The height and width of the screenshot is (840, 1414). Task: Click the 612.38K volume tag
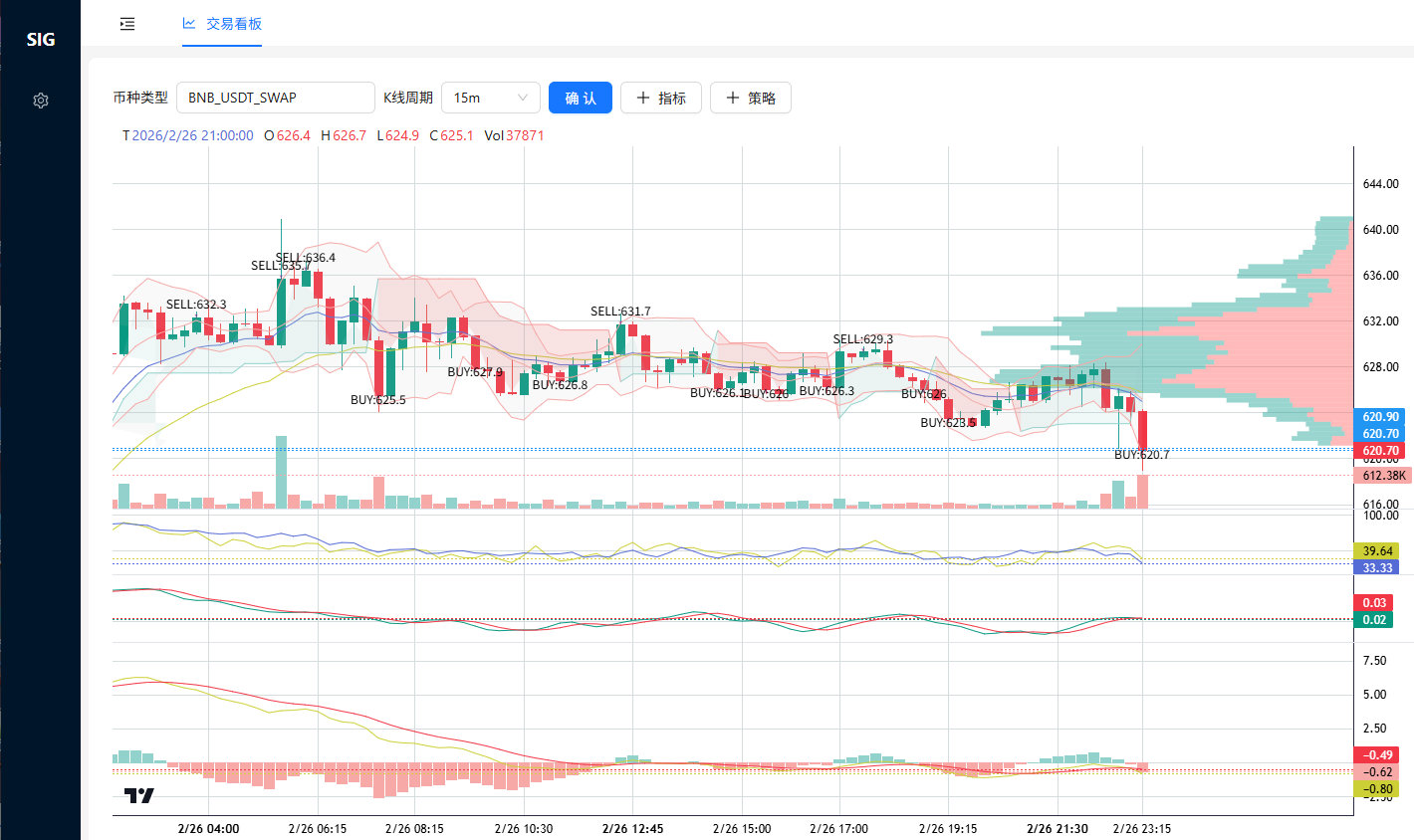pyautogui.click(x=1383, y=476)
